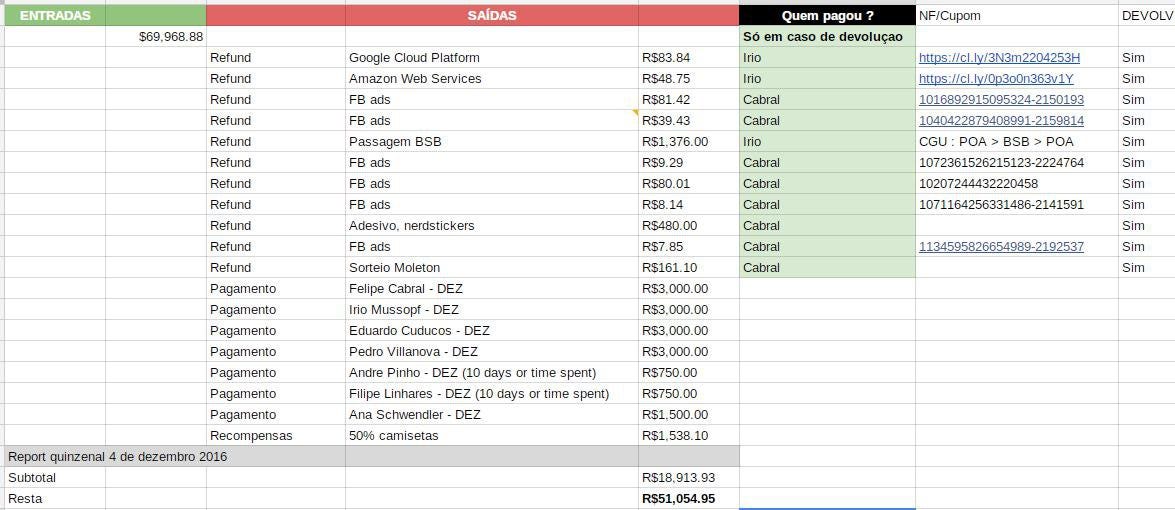
Task: Select the green ENTRADAS header cell
Action: (x=55, y=15)
